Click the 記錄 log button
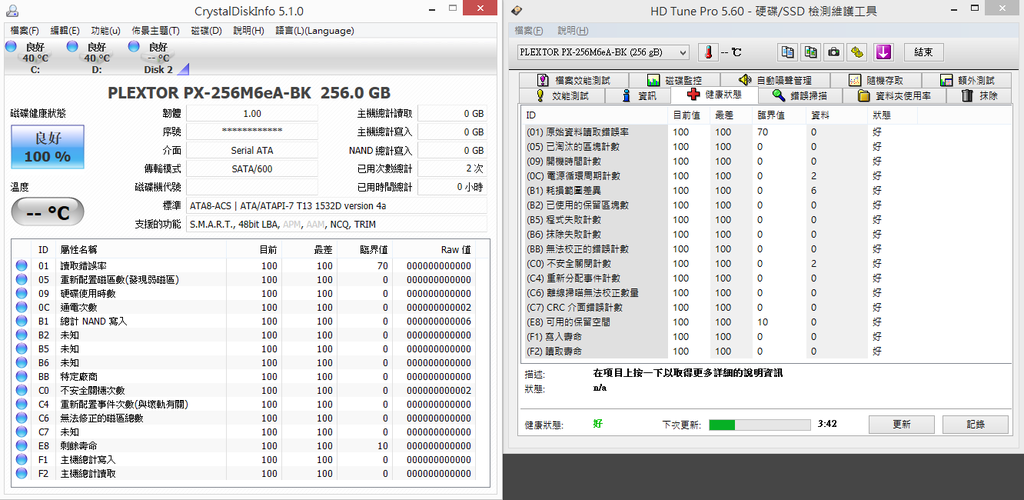Image resolution: width=1024 pixels, height=500 pixels. coord(976,424)
